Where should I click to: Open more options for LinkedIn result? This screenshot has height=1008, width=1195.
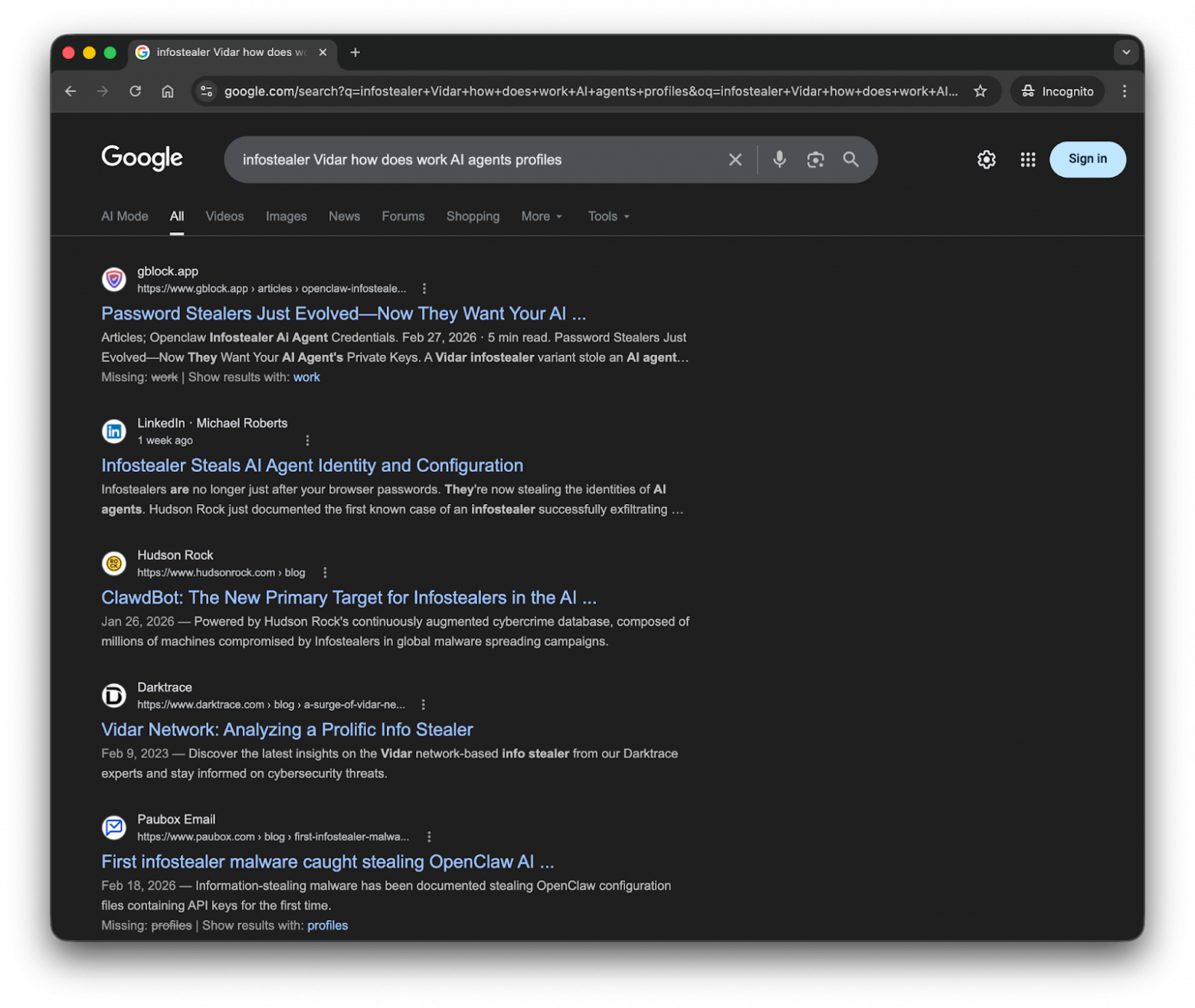307,440
